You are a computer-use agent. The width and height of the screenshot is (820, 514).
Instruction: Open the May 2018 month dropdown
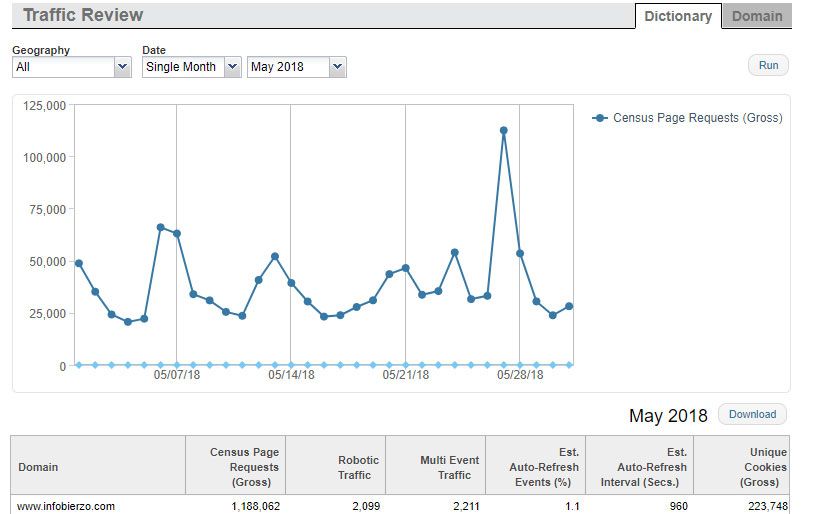point(296,67)
